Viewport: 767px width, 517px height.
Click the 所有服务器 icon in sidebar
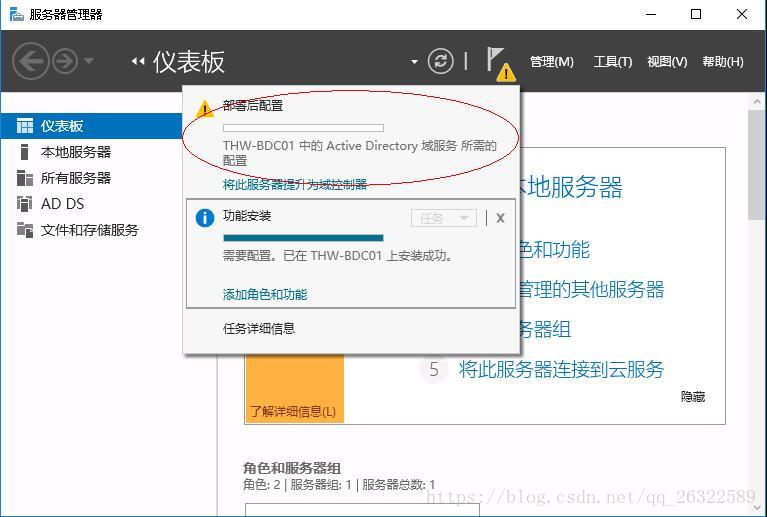pos(24,178)
